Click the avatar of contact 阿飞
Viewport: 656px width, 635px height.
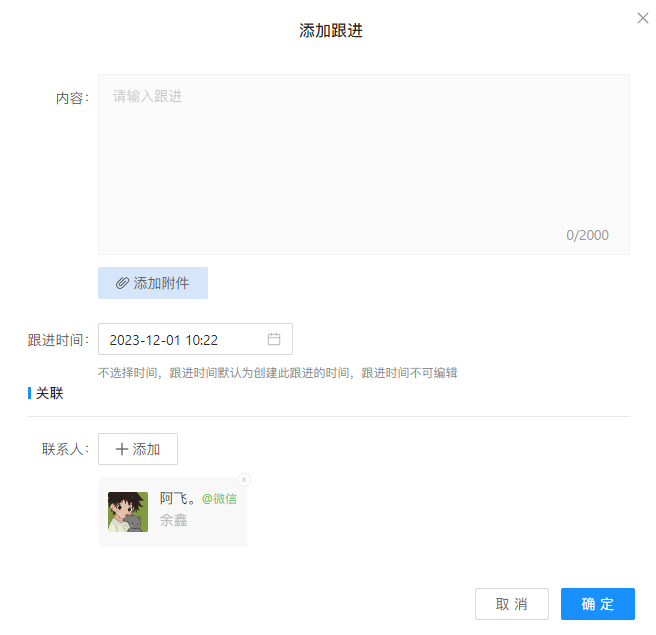[x=128, y=511]
